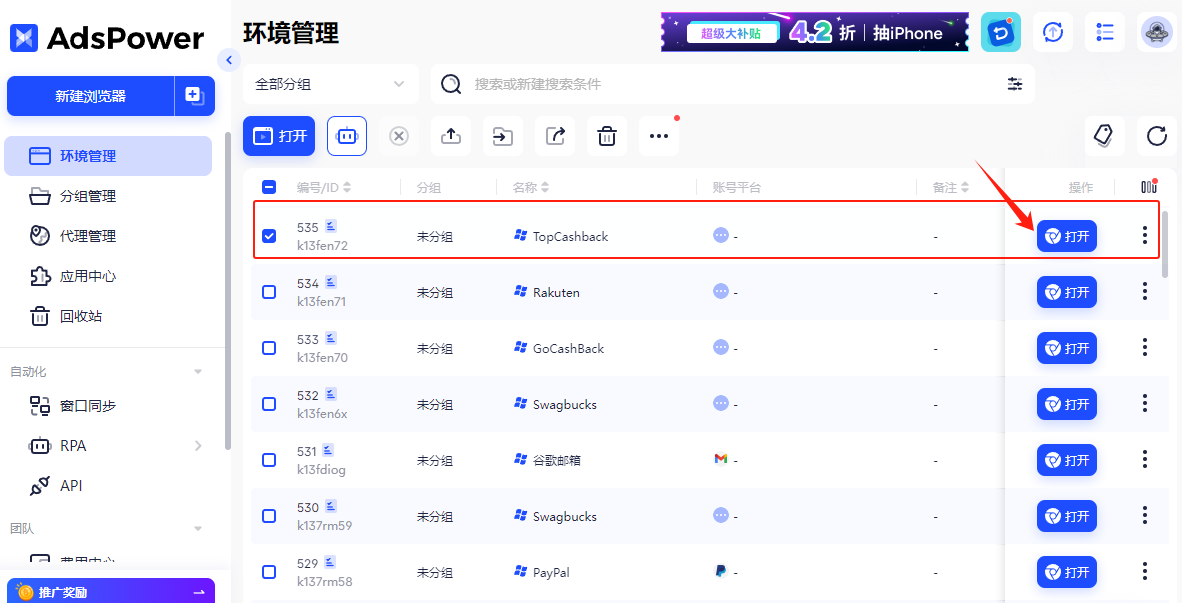Click the tag management icon
This screenshot has height=603, width=1182.
(1104, 136)
